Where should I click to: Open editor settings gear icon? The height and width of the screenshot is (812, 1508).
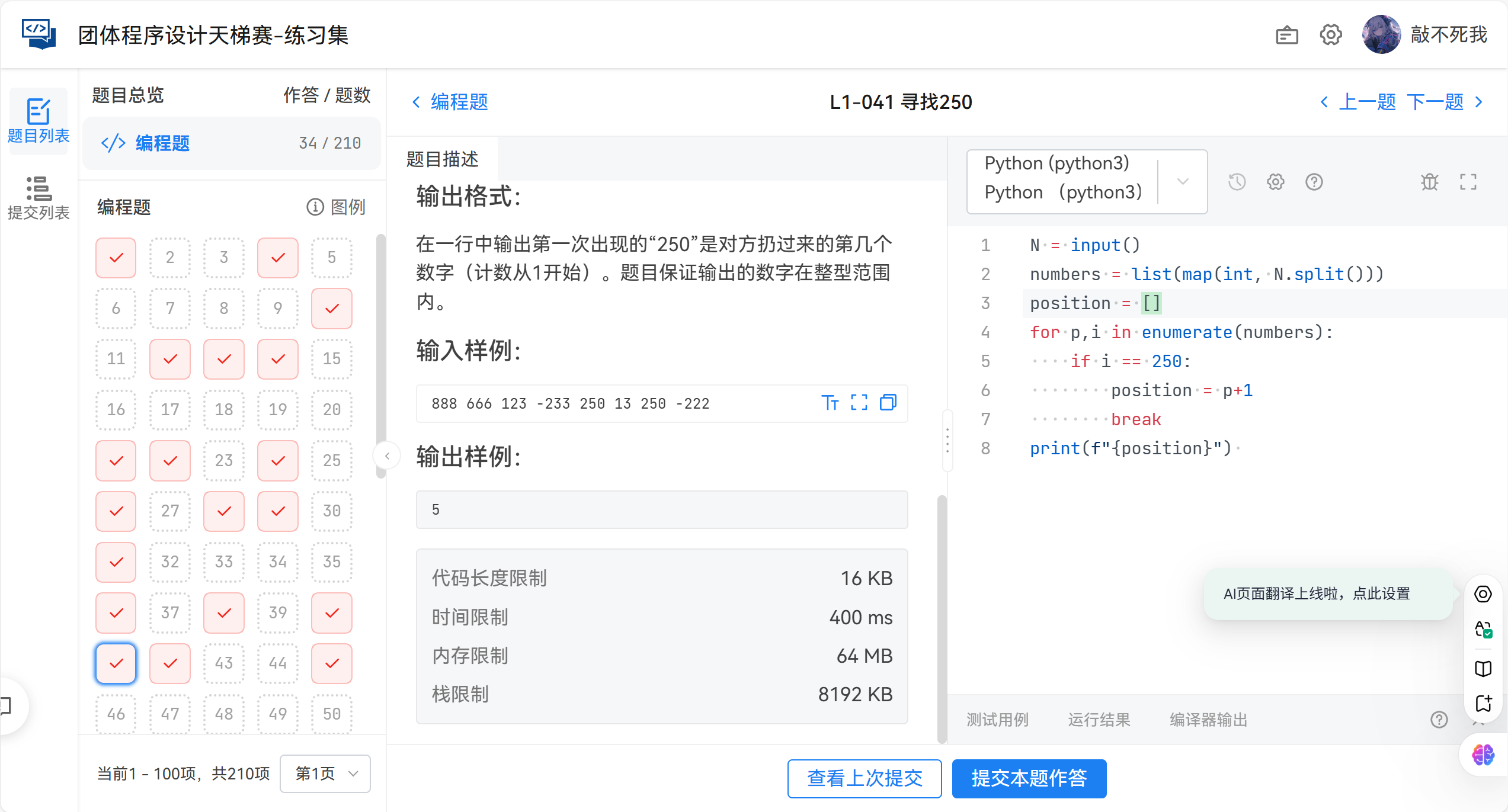coord(1275,182)
